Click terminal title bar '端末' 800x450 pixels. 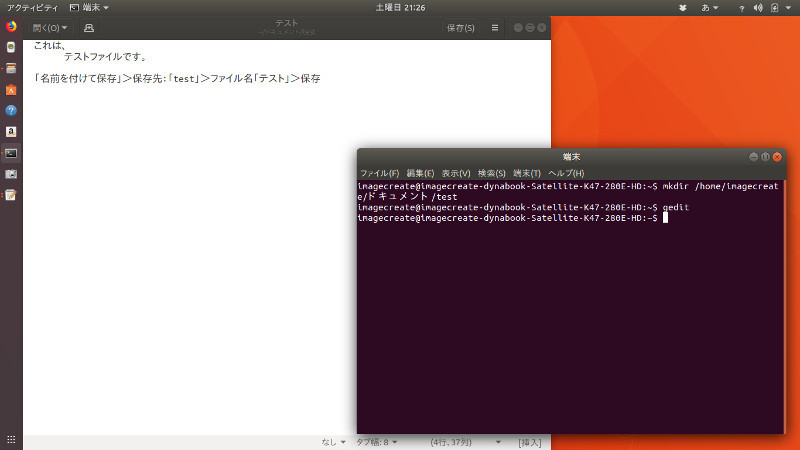[x=571, y=157]
